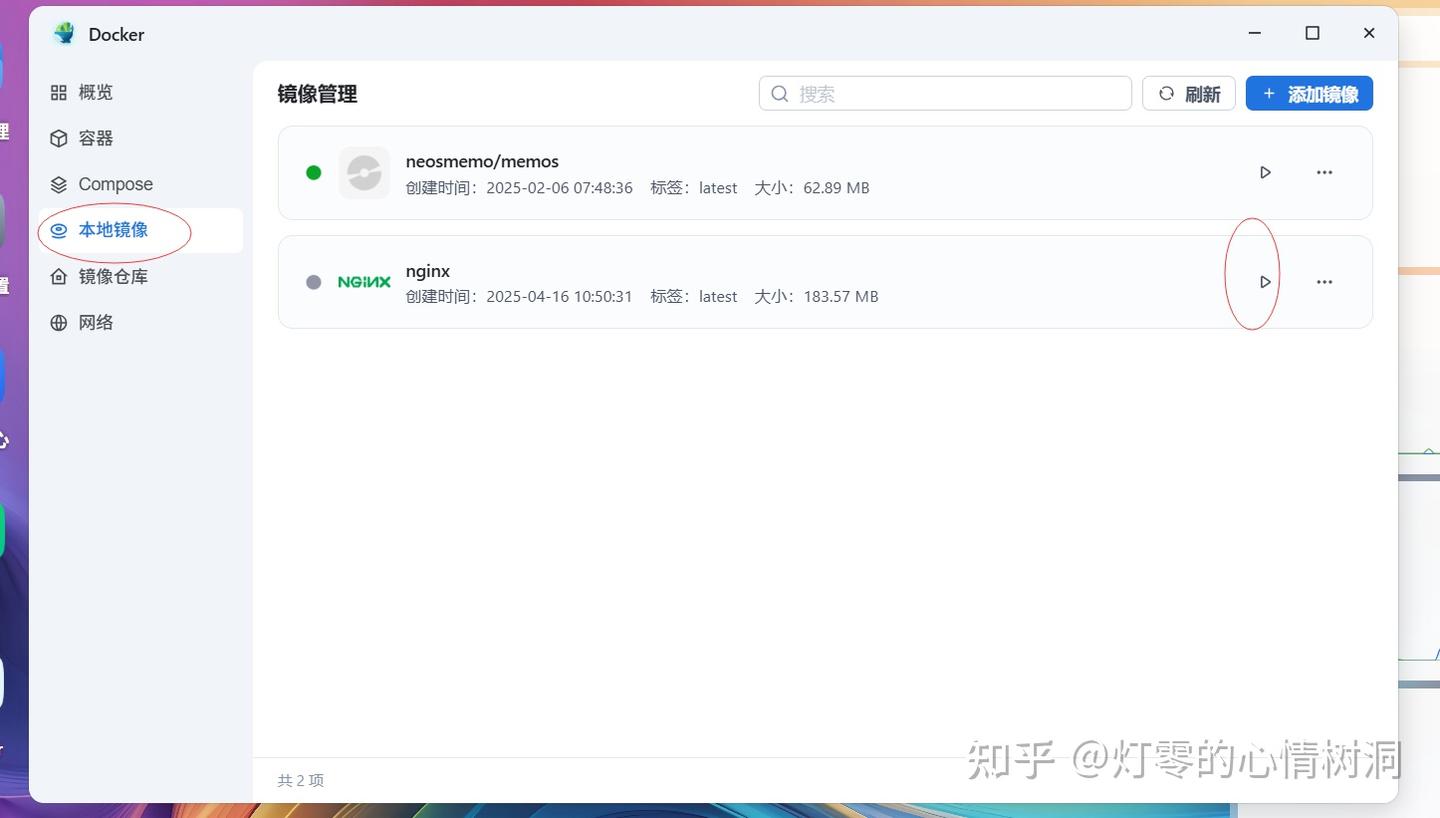Click the plus icon on 添加镜像 button
Screen dimensions: 1440x818
pos(1268,93)
